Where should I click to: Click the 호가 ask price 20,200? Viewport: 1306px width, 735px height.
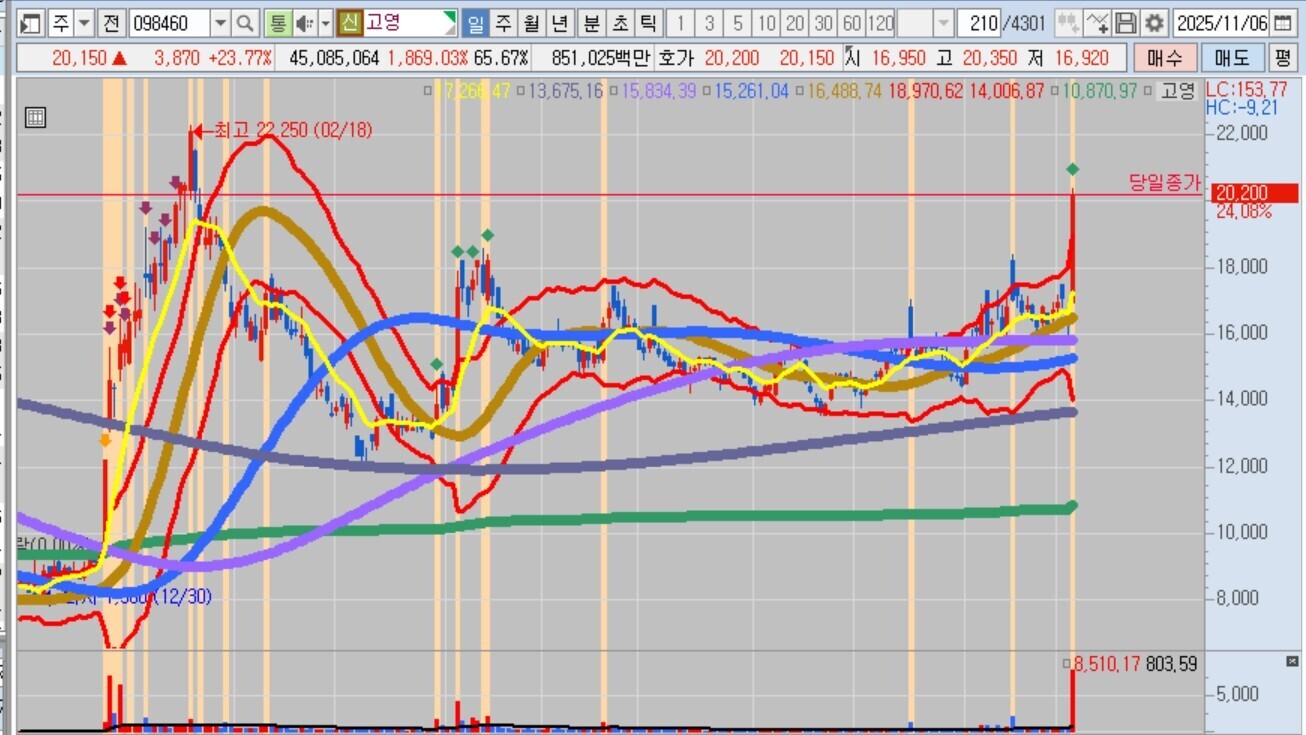click(732, 58)
